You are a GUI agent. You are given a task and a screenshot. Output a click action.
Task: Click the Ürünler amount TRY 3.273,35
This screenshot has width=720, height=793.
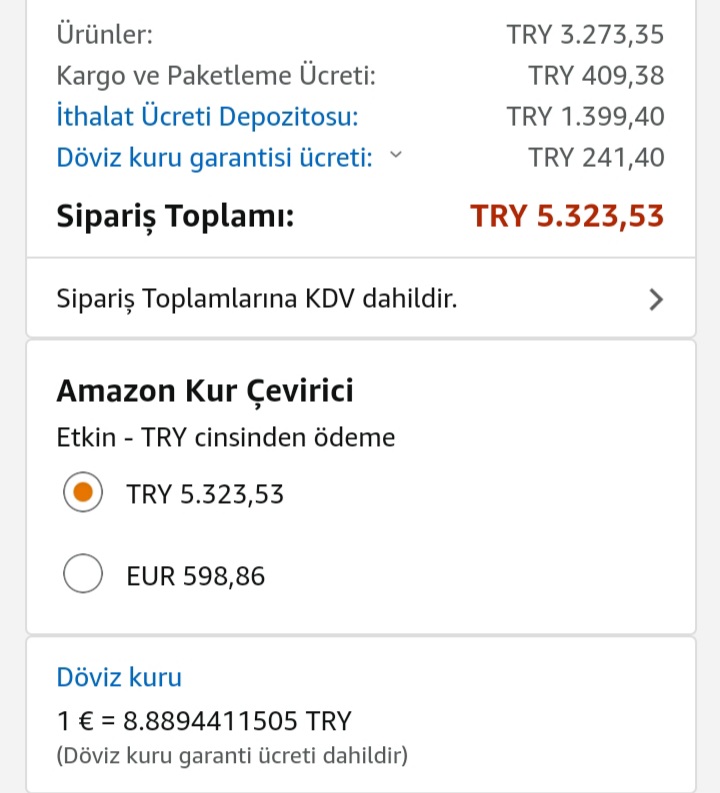pos(586,35)
